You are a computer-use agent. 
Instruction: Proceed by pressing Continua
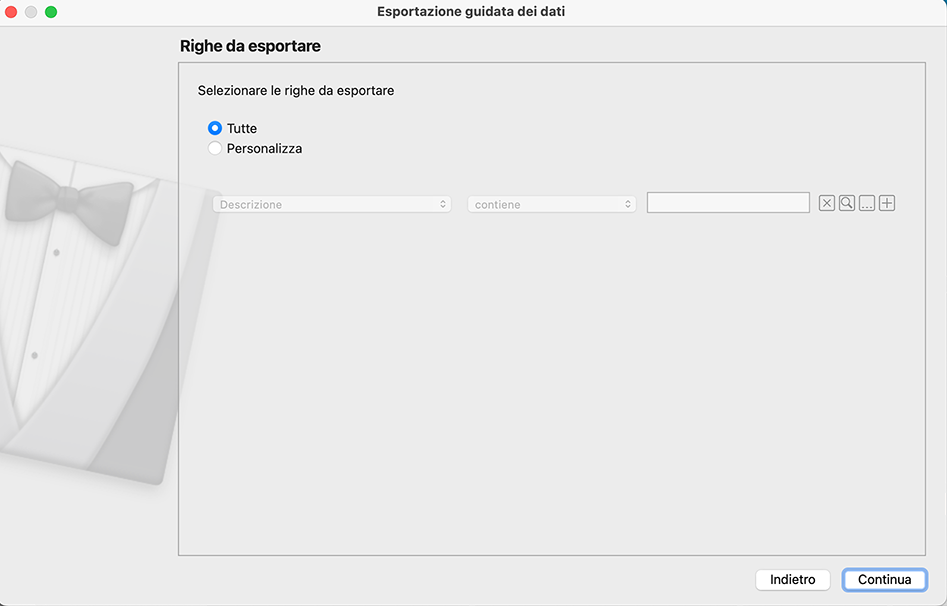point(885,580)
